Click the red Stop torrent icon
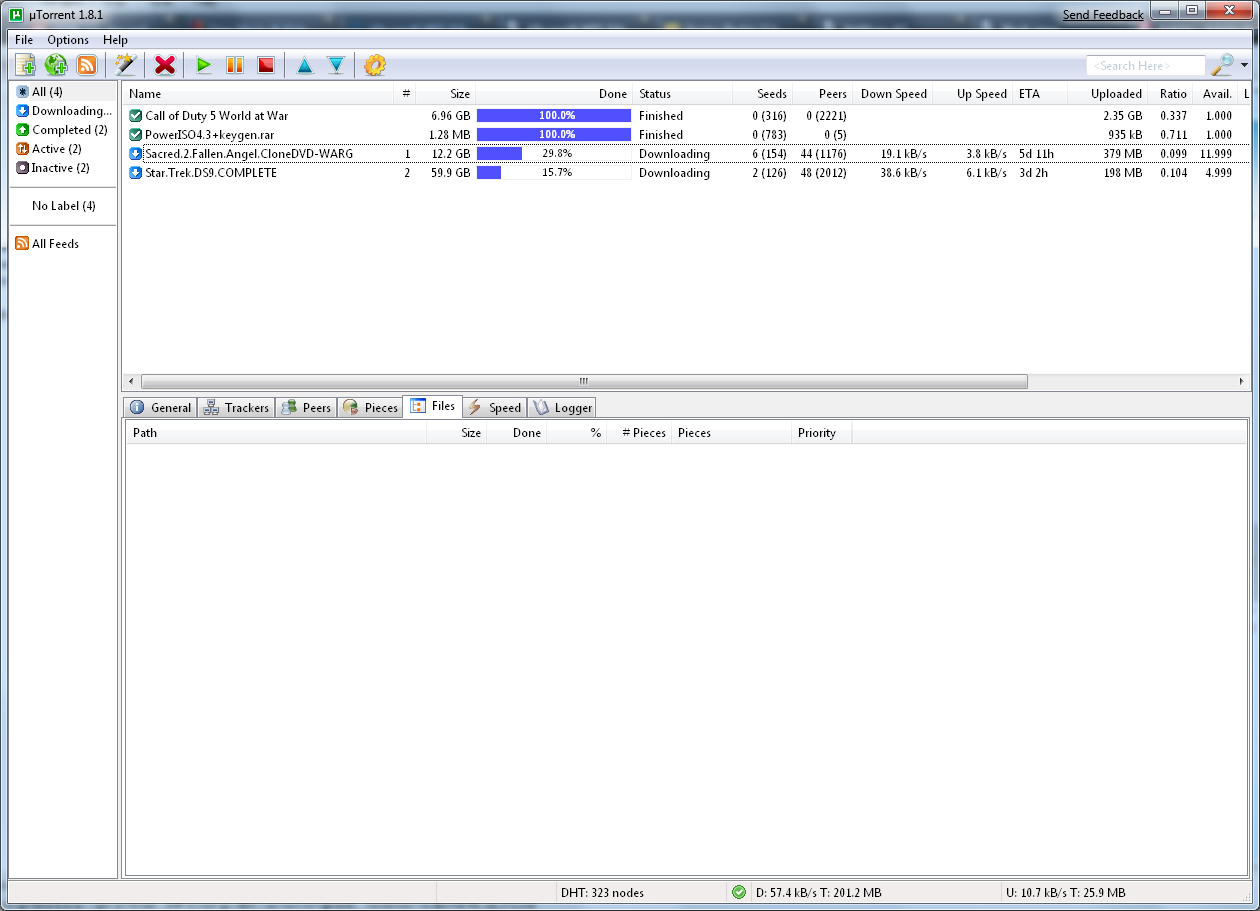The height and width of the screenshot is (911, 1260). (266, 65)
